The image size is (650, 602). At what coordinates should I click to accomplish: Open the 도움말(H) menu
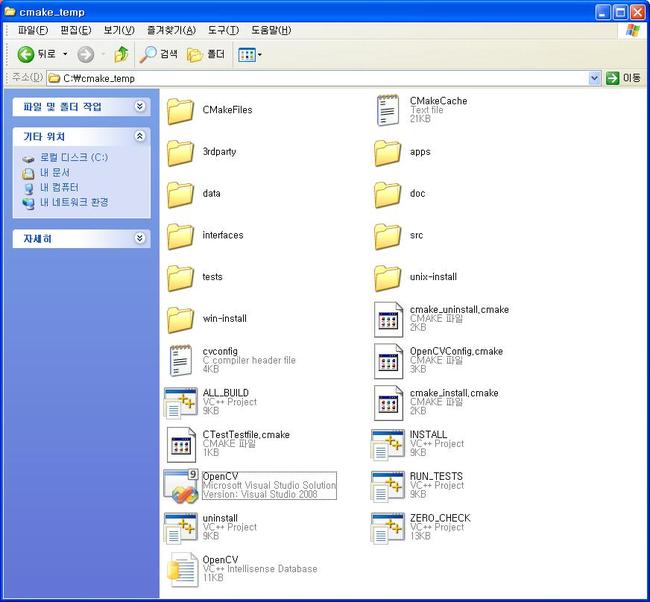271,30
